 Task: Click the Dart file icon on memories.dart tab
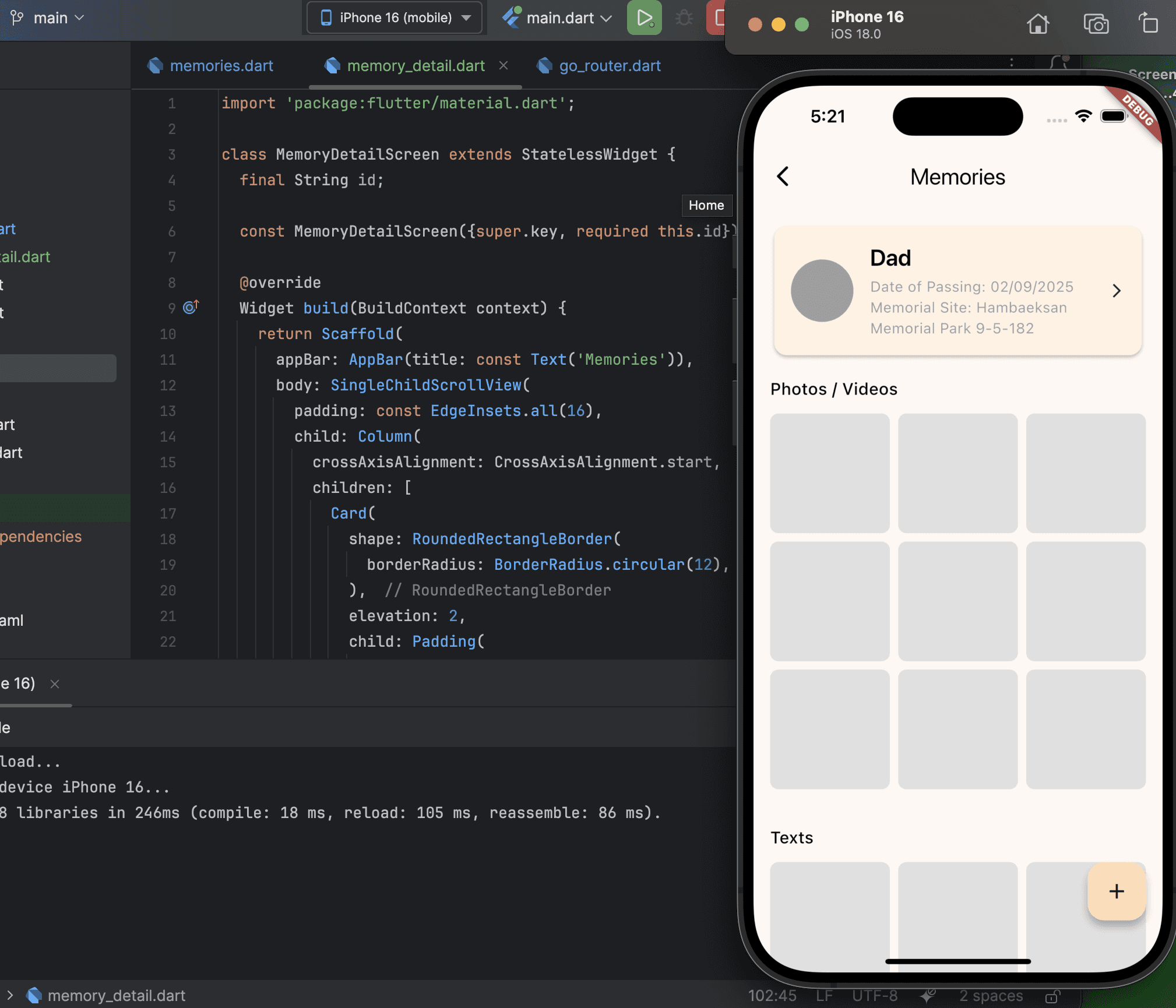[156, 66]
